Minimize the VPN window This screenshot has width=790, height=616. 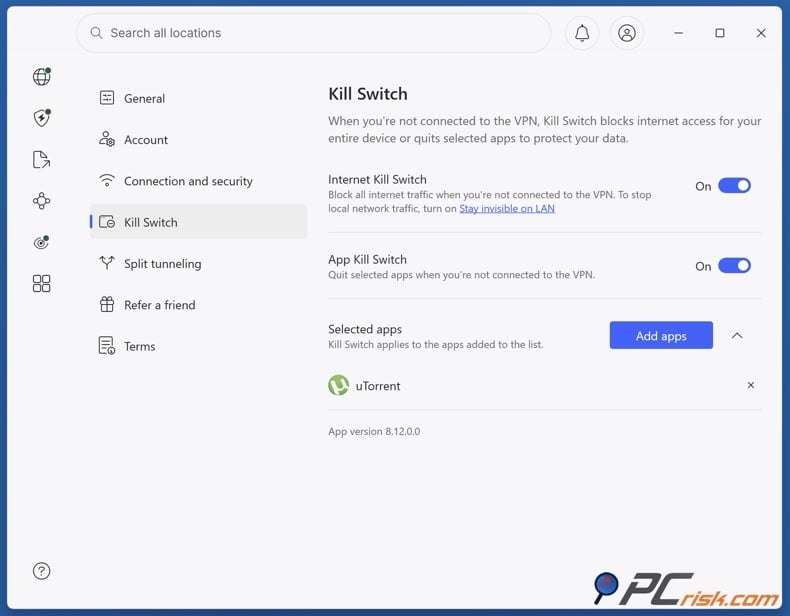tap(679, 33)
